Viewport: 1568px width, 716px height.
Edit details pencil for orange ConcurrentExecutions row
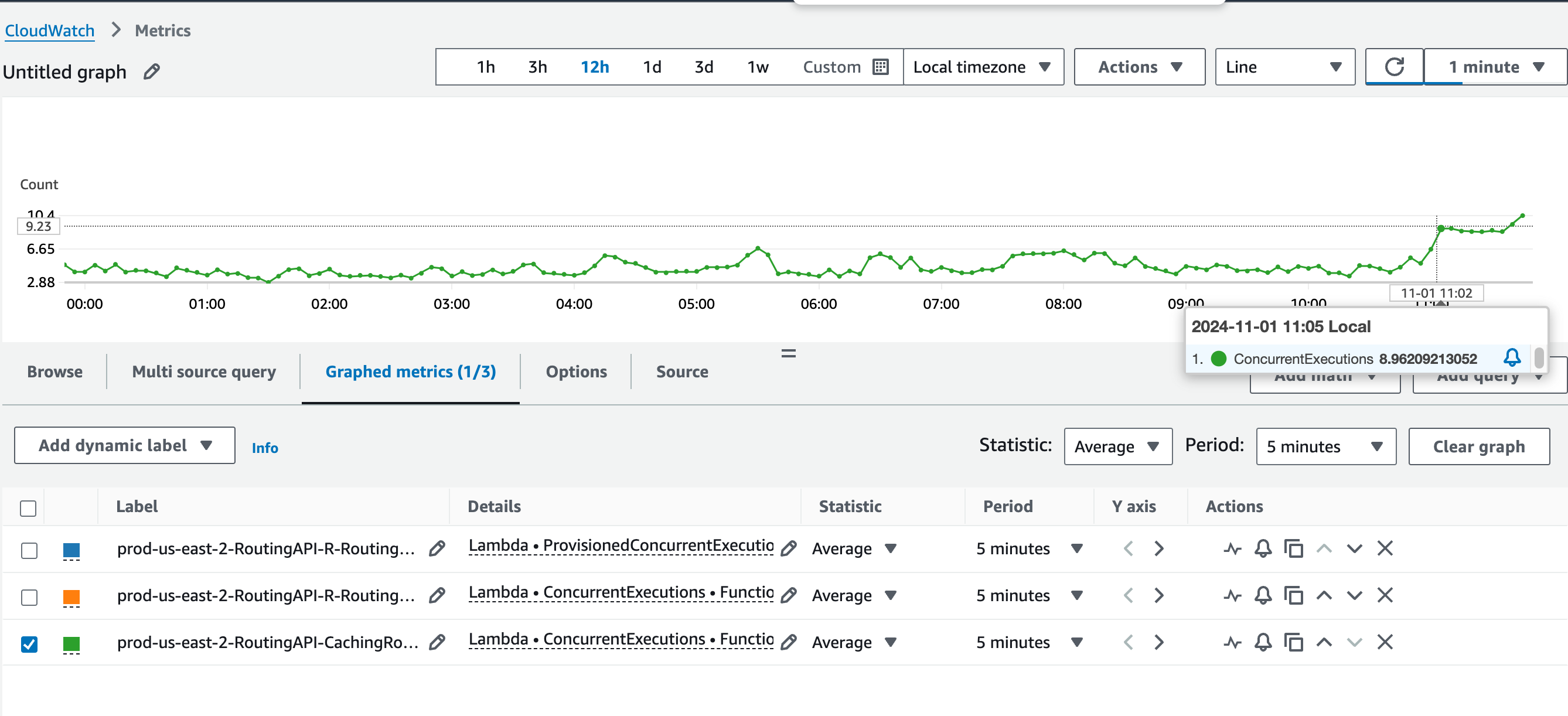788,595
